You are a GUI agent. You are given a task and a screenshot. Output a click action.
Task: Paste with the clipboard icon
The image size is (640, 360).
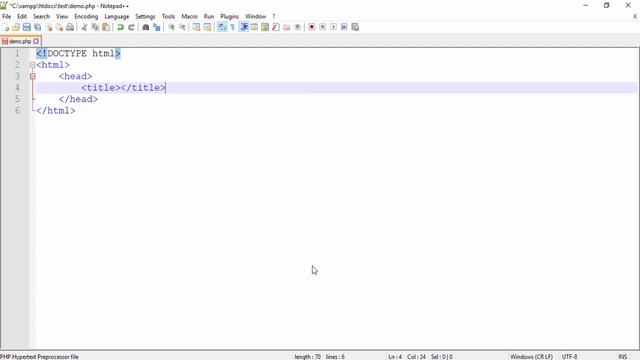click(x=106, y=27)
